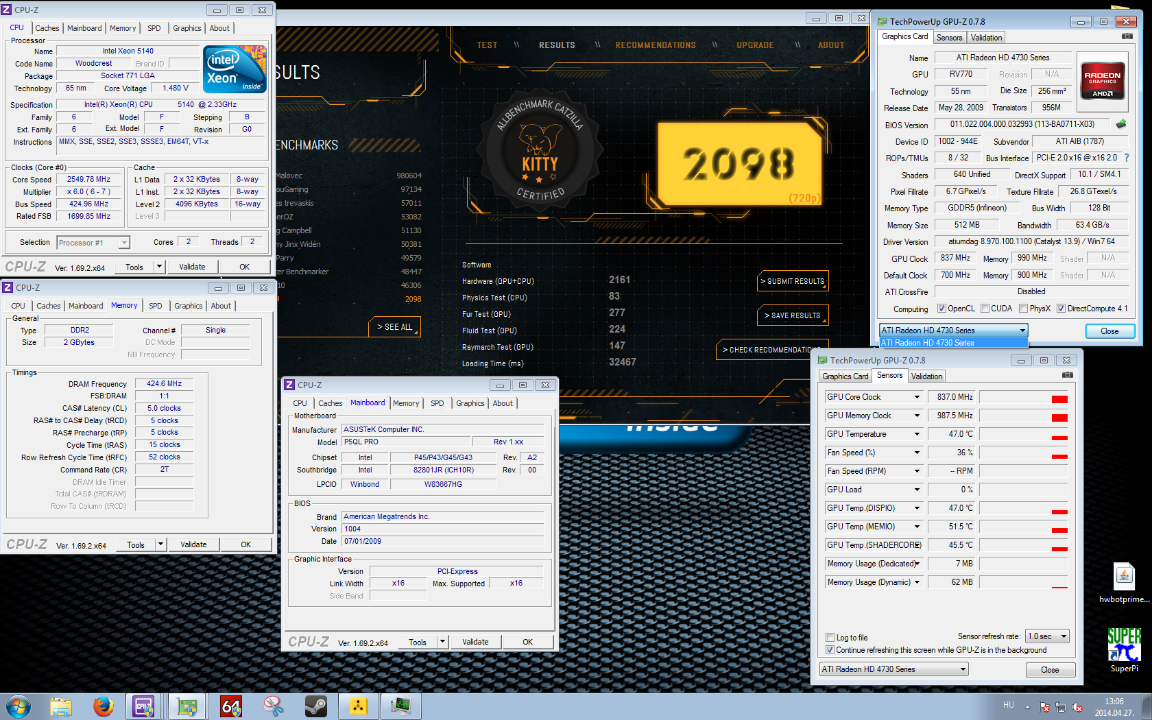
Task: Open GPU Core Clock sensor dropdown
Action: coord(917,397)
